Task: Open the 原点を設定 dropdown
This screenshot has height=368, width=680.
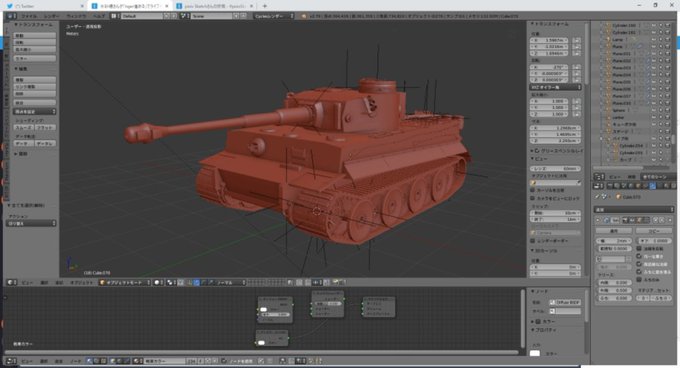Action: pyautogui.click(x=35, y=111)
